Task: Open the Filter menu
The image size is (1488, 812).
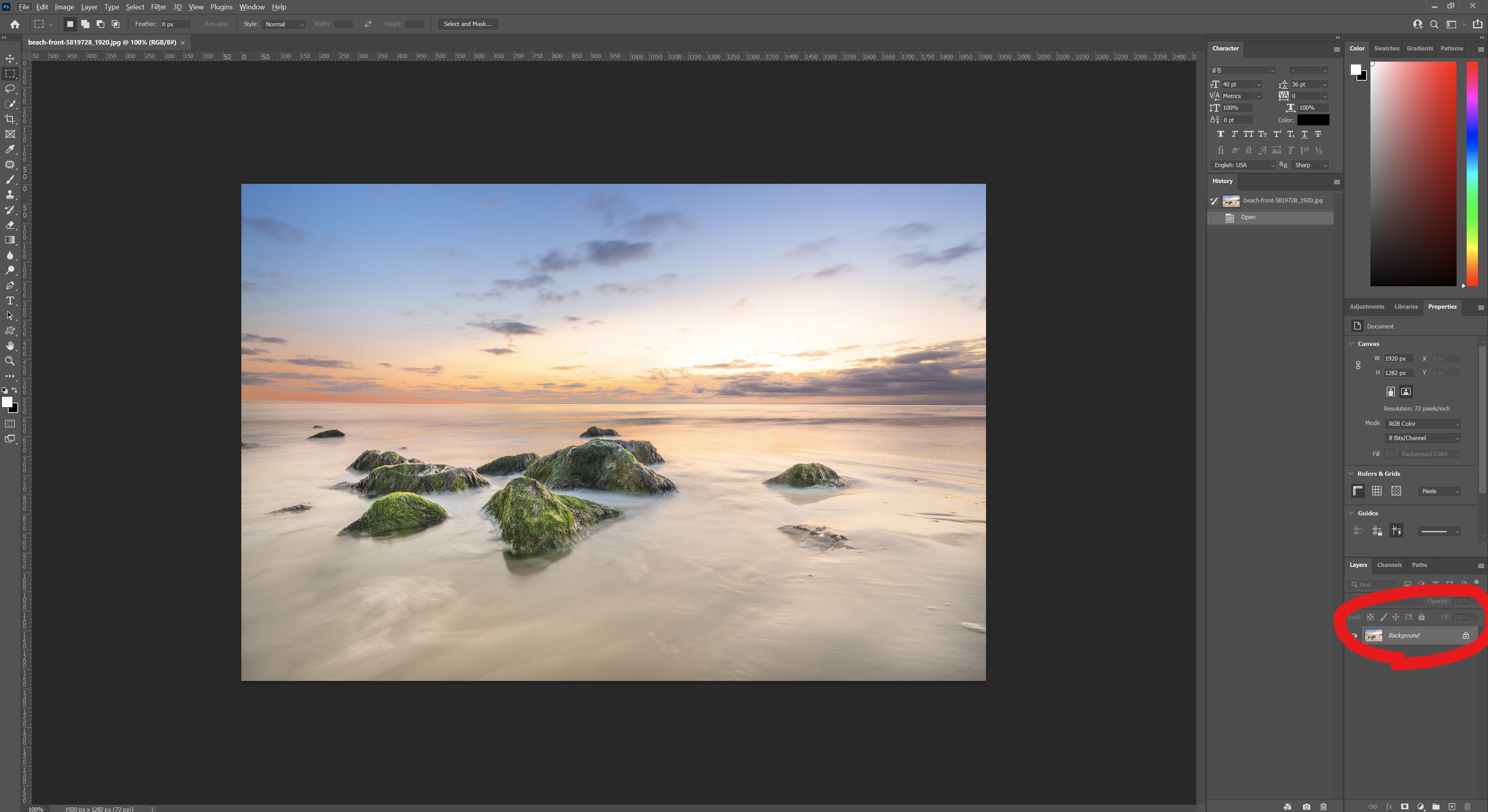Action: pyautogui.click(x=158, y=7)
